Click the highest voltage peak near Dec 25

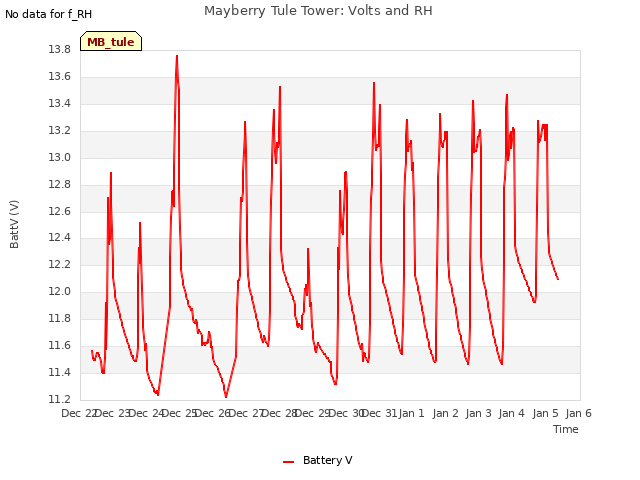[x=177, y=56]
